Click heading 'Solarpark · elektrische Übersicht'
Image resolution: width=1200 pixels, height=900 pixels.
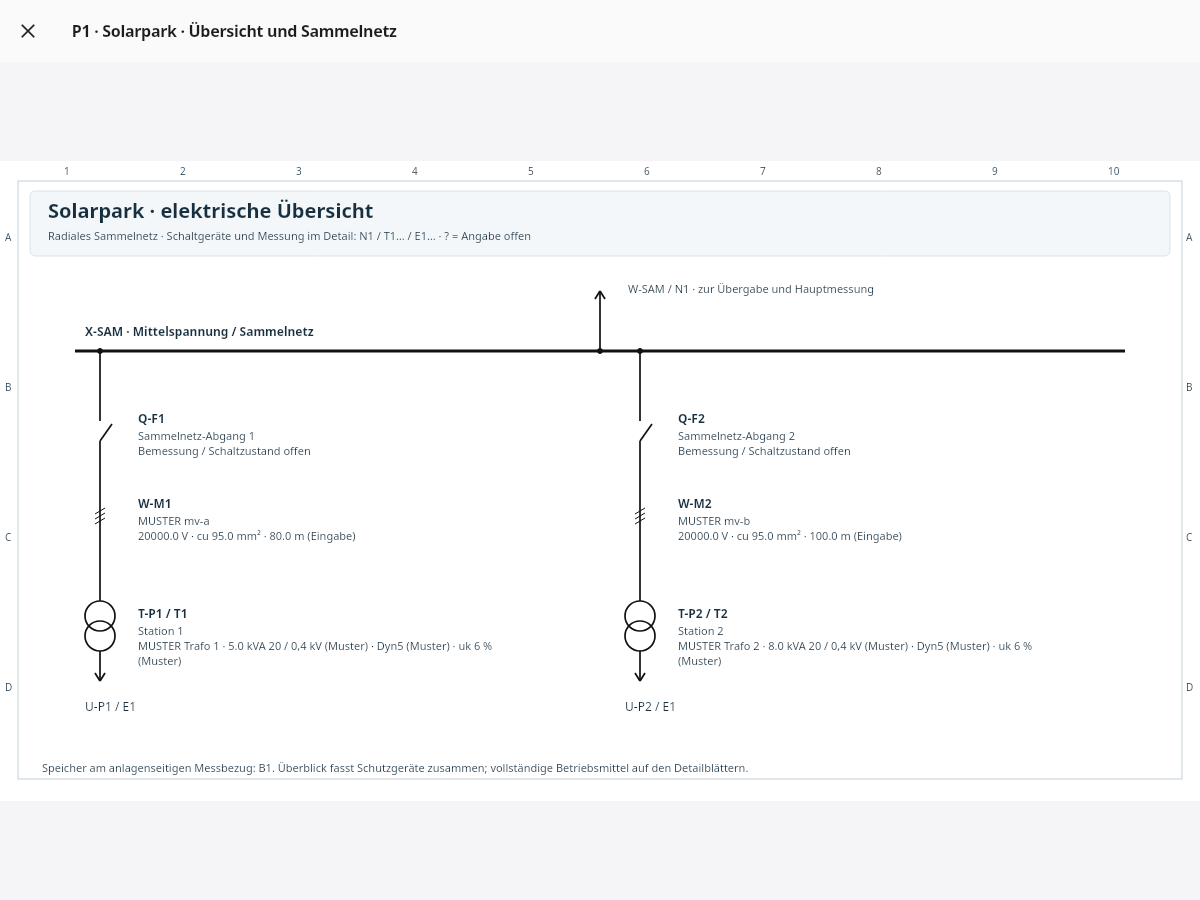pos(210,211)
